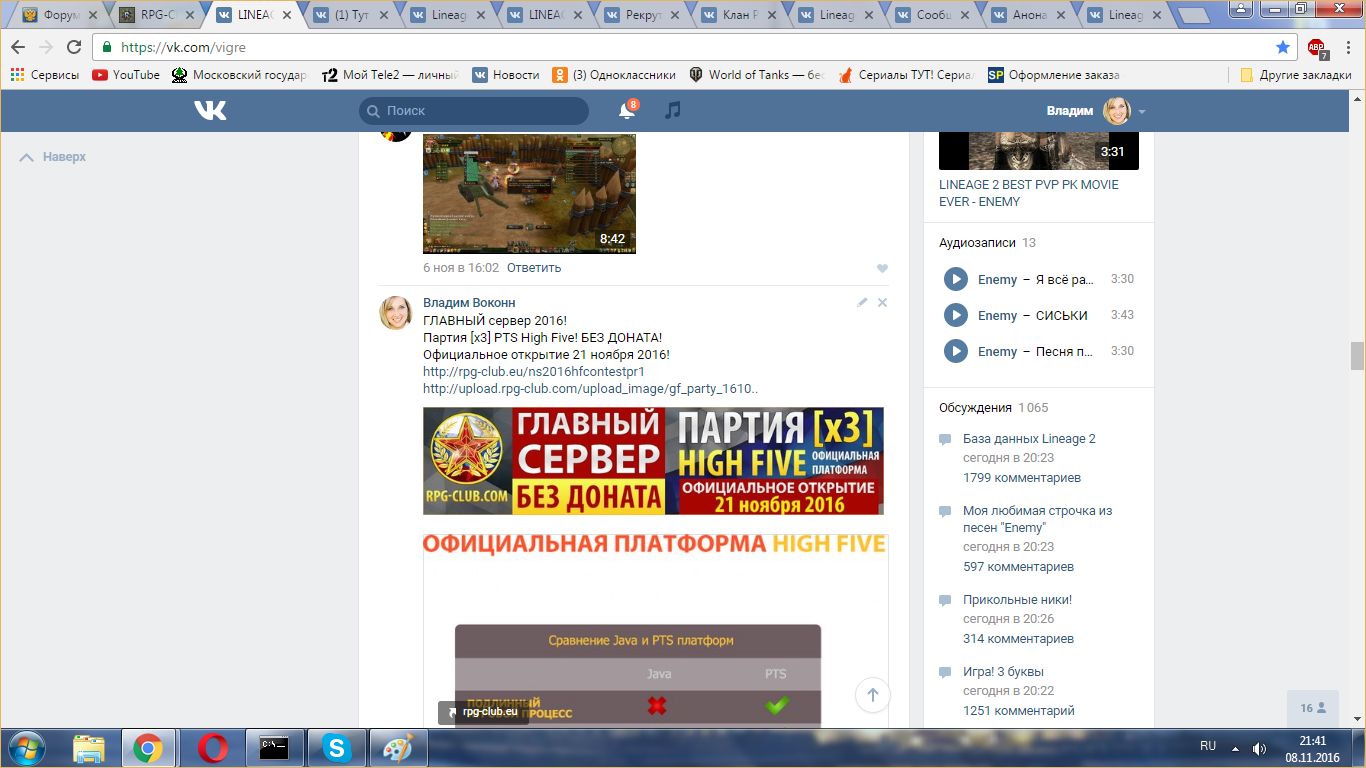Bookmark this page with star icon

(1283, 47)
